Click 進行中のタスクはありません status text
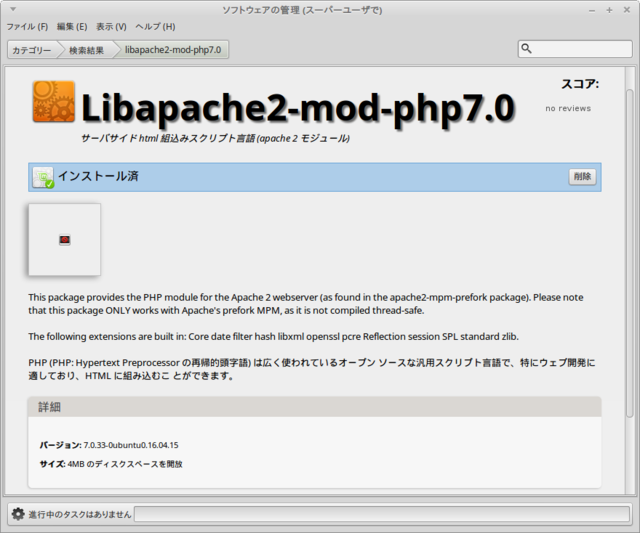The width and height of the screenshot is (640, 533). click(80, 514)
